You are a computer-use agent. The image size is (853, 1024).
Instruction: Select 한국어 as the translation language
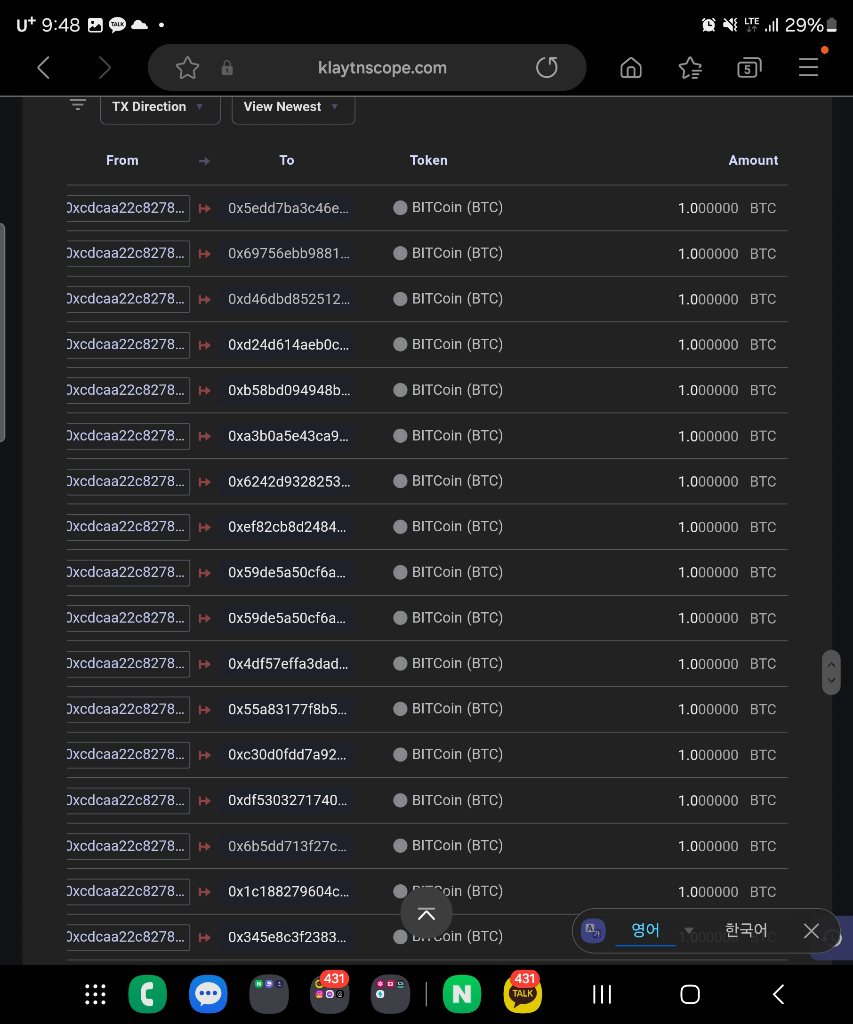tap(745, 931)
